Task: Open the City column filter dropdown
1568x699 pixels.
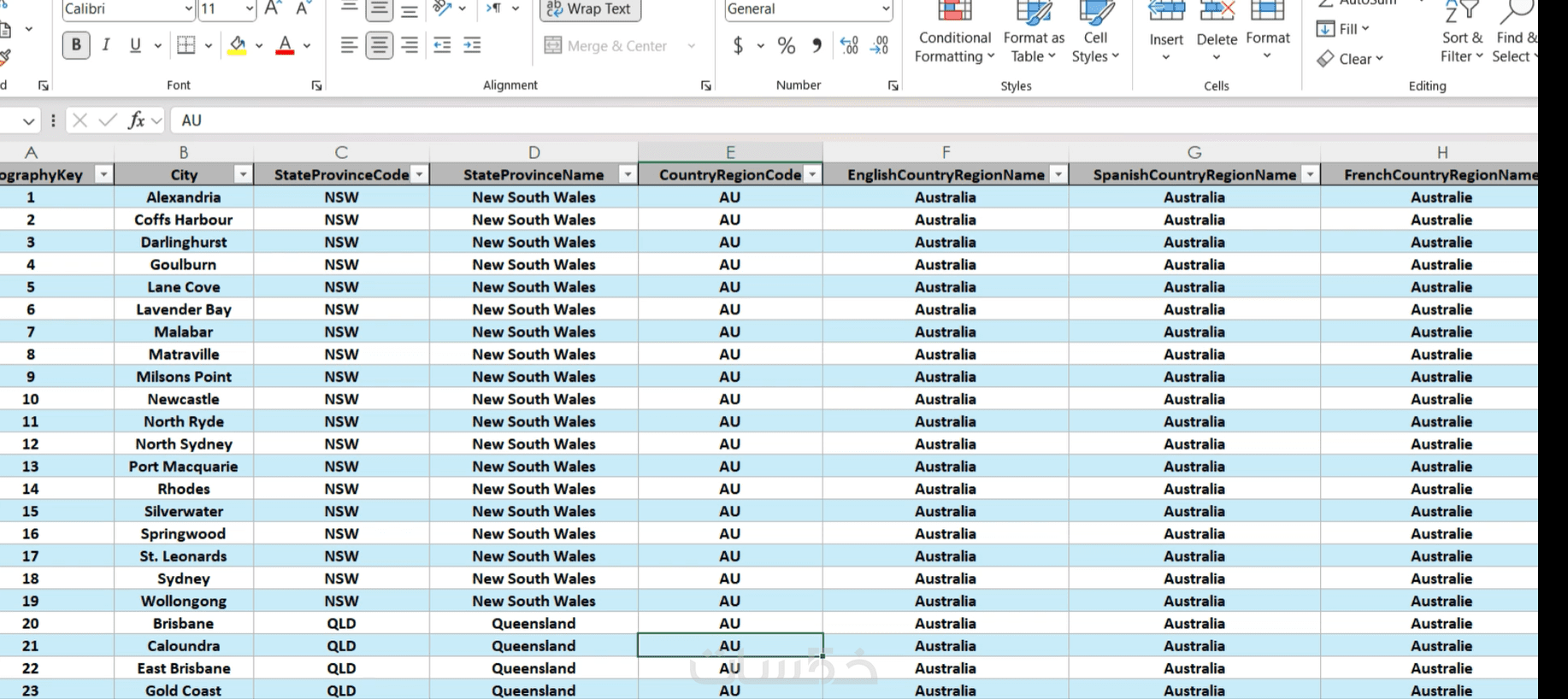Action: (x=244, y=175)
